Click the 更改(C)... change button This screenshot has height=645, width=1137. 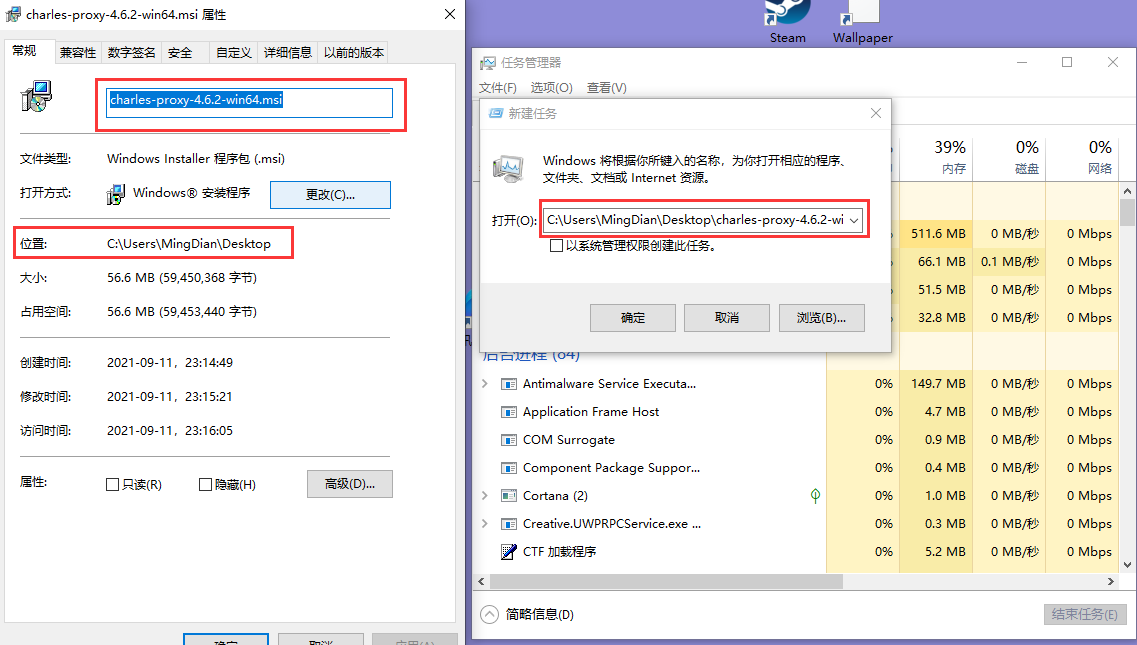click(330, 194)
